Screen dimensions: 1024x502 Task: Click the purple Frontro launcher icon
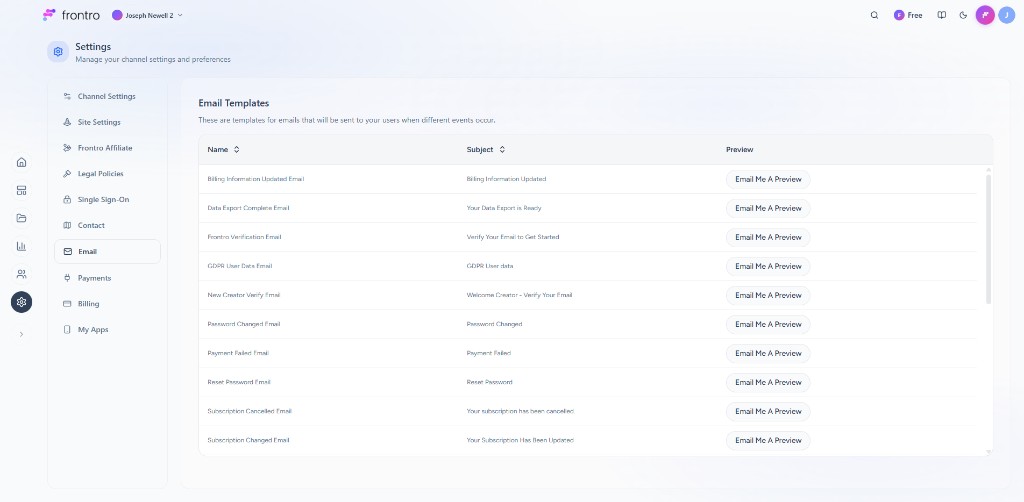(x=985, y=15)
